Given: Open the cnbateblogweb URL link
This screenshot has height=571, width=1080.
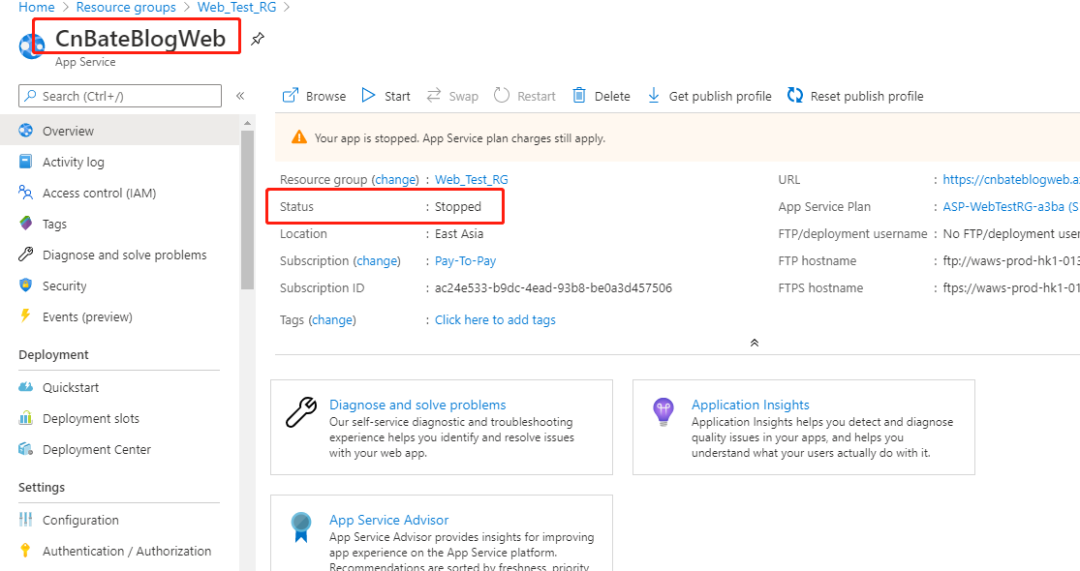Looking at the screenshot, I should (1010, 179).
